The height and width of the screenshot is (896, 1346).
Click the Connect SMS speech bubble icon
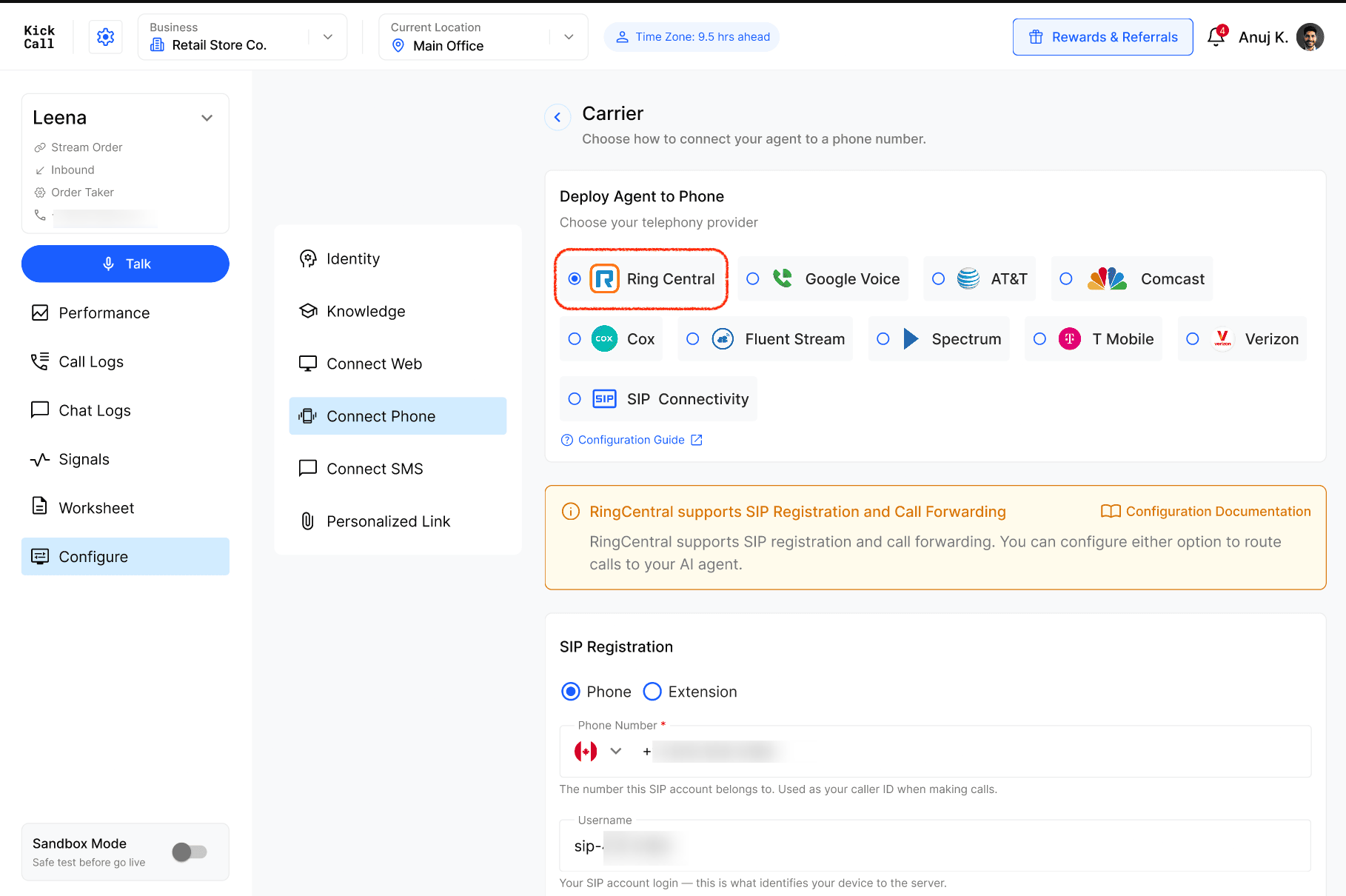tap(308, 469)
